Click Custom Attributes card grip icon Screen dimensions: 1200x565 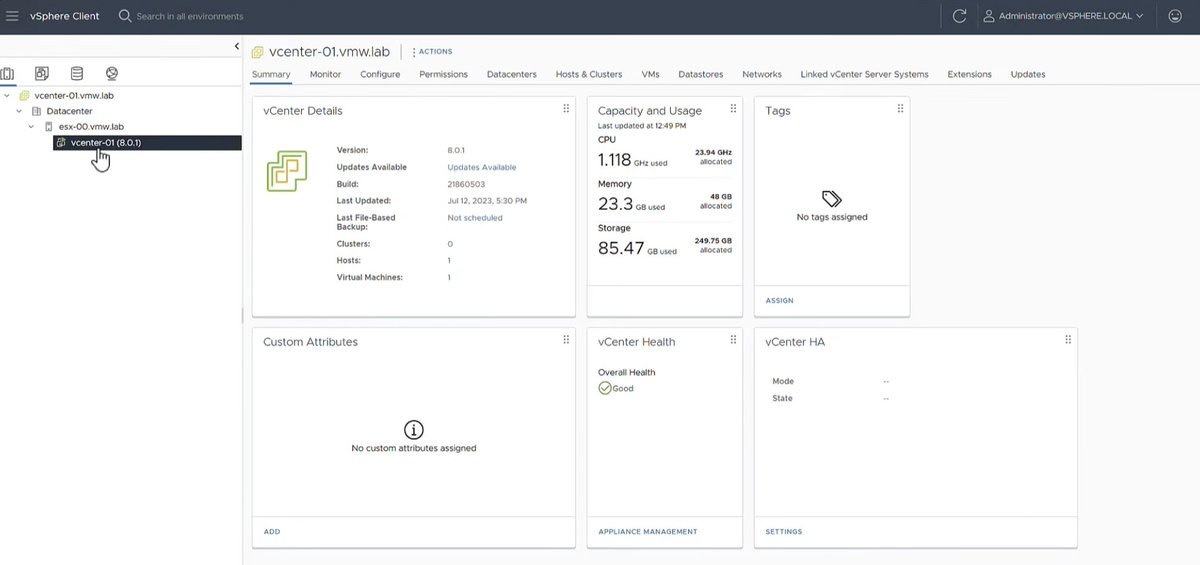point(566,340)
